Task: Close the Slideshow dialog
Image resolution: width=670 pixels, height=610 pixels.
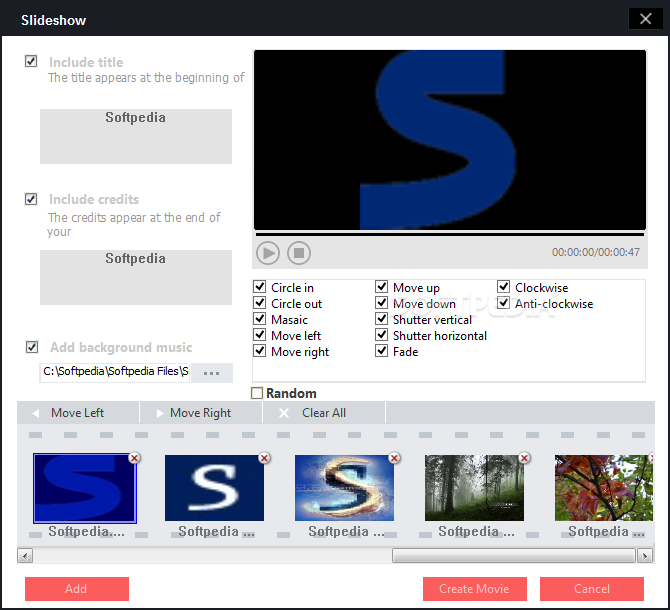Action: coord(645,19)
